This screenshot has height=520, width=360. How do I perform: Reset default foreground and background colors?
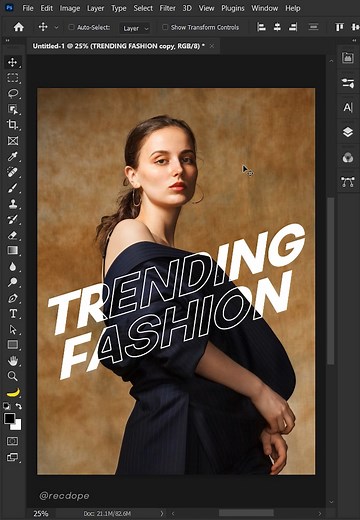tap(7, 406)
